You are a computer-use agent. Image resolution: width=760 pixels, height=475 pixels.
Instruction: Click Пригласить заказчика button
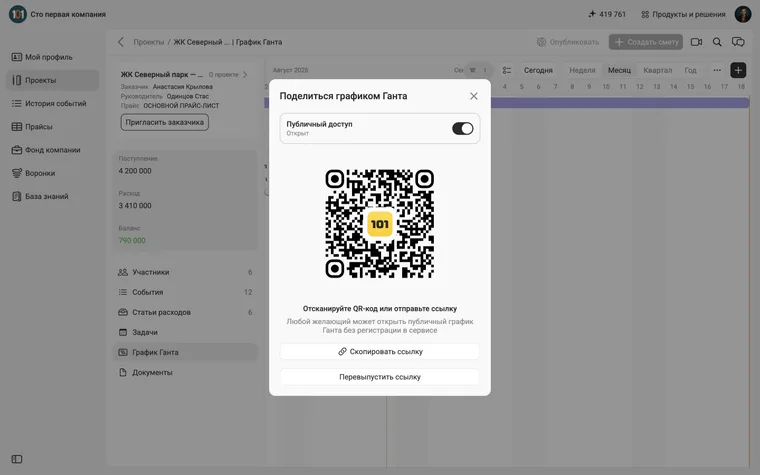coord(165,122)
